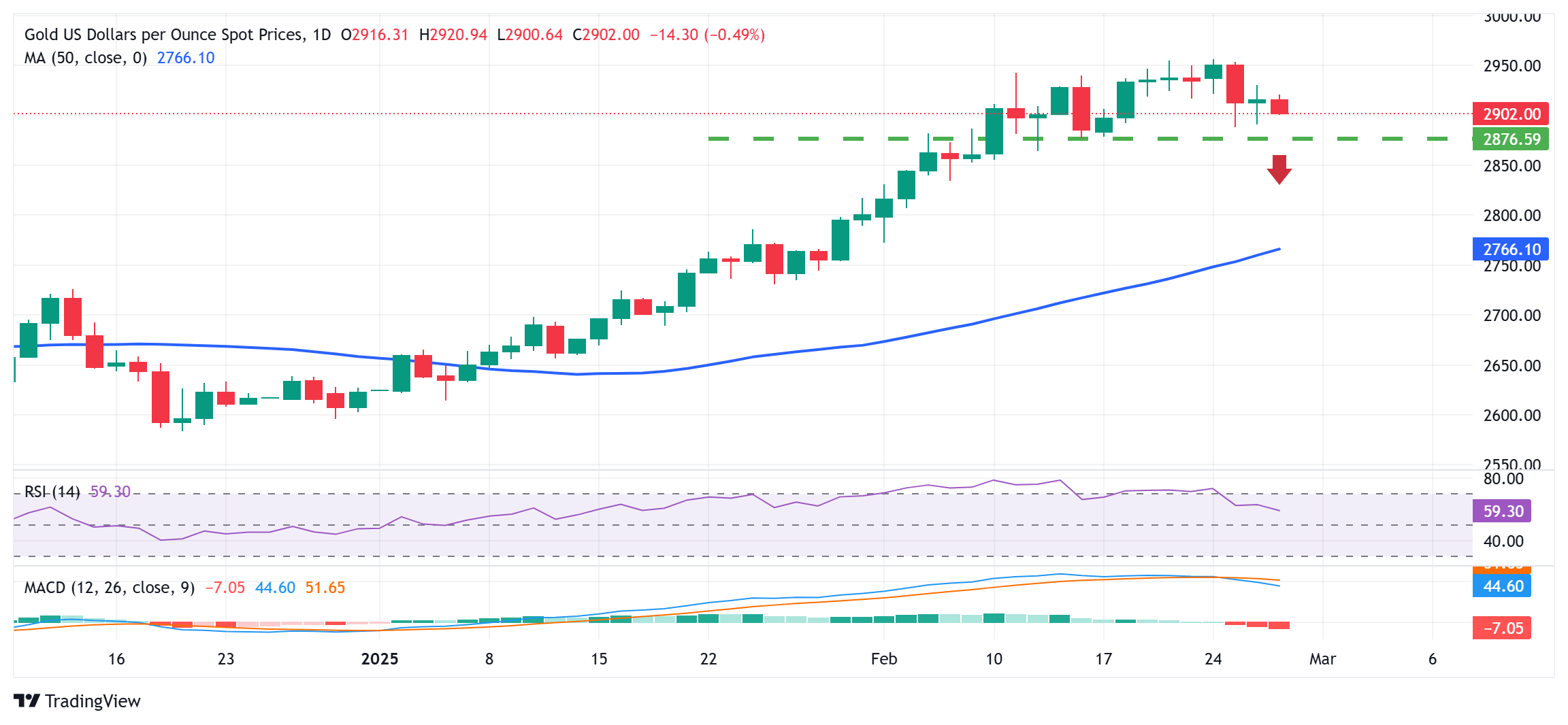Click the 1D interval label in the title
The width and height of the screenshot is (1568, 725).
[x=321, y=35]
